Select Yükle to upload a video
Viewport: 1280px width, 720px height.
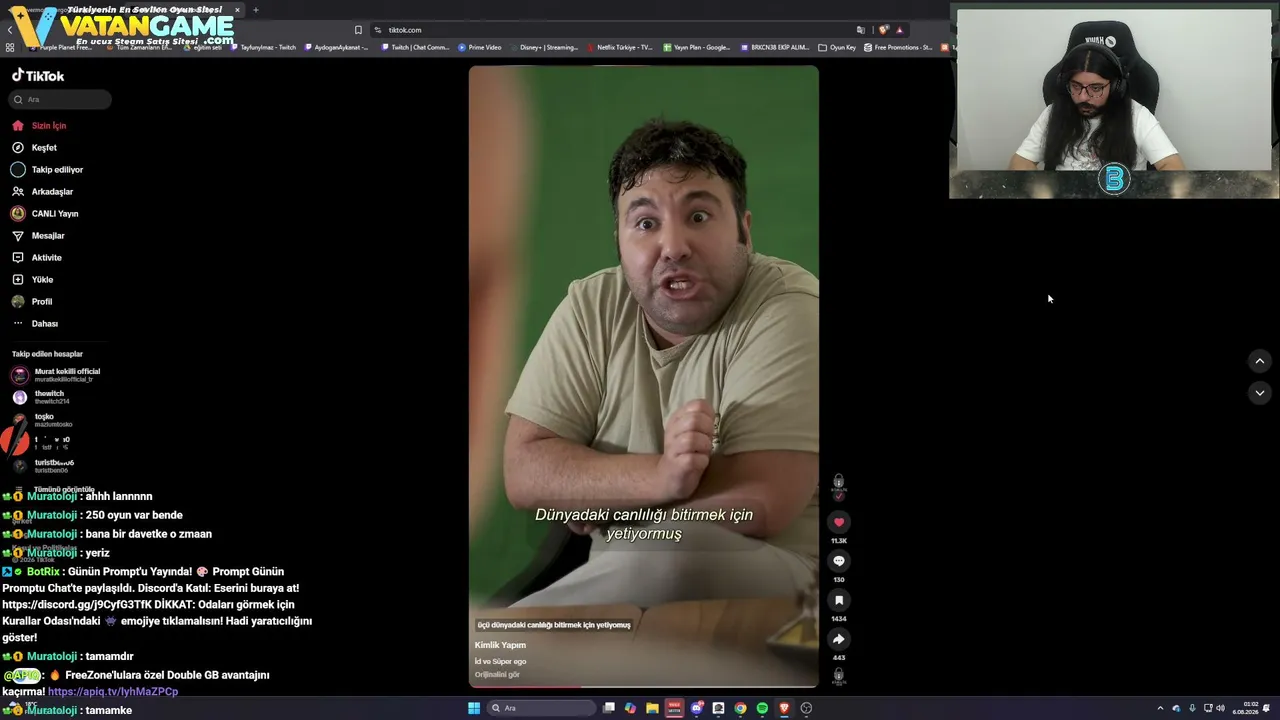(32, 280)
